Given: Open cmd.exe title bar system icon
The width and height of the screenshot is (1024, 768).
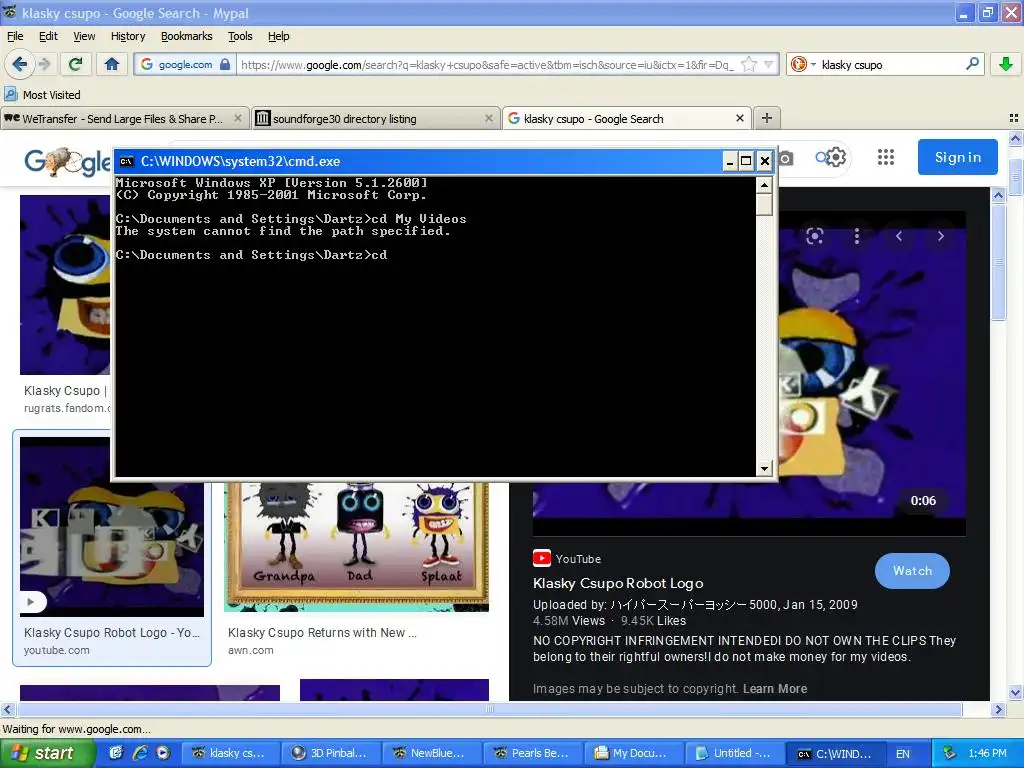Looking at the screenshot, I should pos(127,161).
